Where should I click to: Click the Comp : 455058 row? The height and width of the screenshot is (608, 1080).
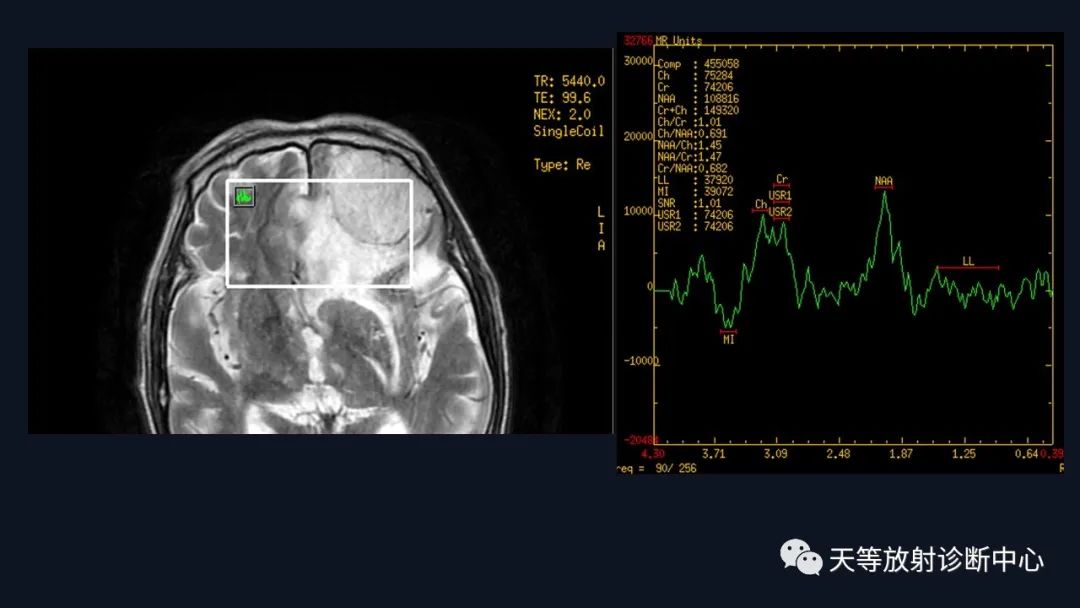click(x=698, y=64)
